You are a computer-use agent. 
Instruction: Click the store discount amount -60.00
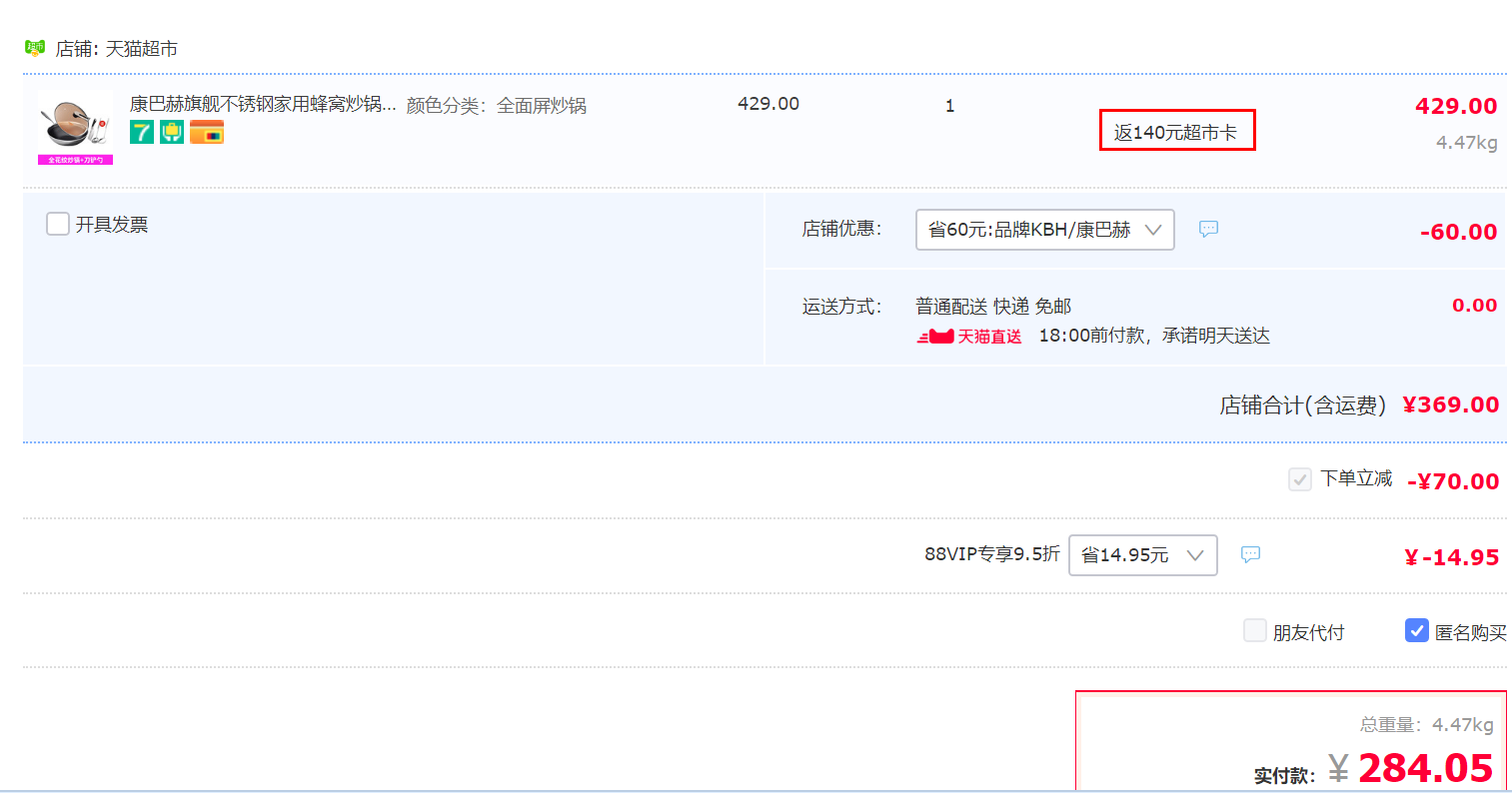point(1459,232)
